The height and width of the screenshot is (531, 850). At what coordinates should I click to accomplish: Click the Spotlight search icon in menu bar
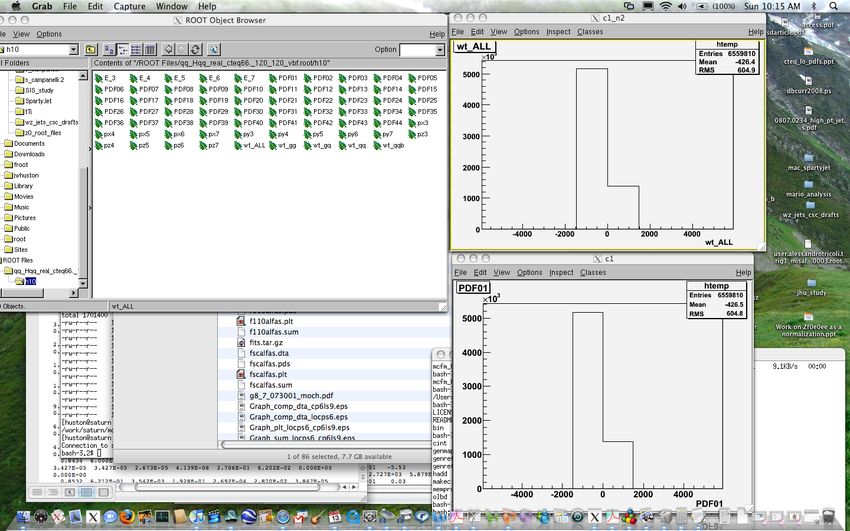coord(834,6)
